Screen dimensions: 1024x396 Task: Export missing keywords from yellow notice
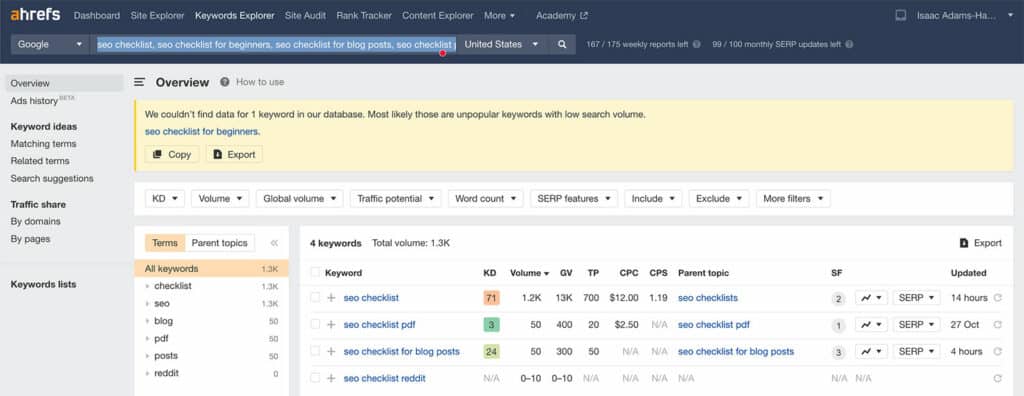[234, 155]
